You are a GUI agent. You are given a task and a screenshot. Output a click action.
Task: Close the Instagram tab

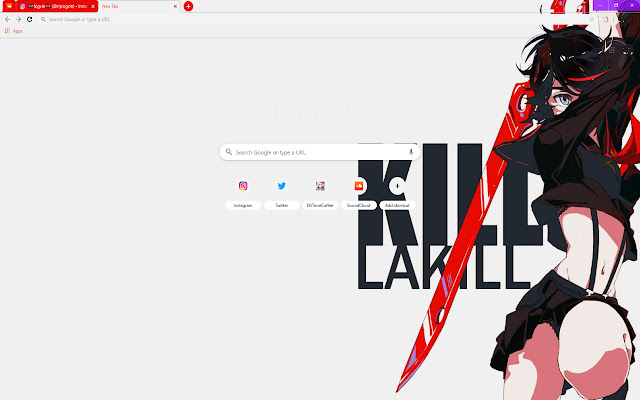pos(93,6)
